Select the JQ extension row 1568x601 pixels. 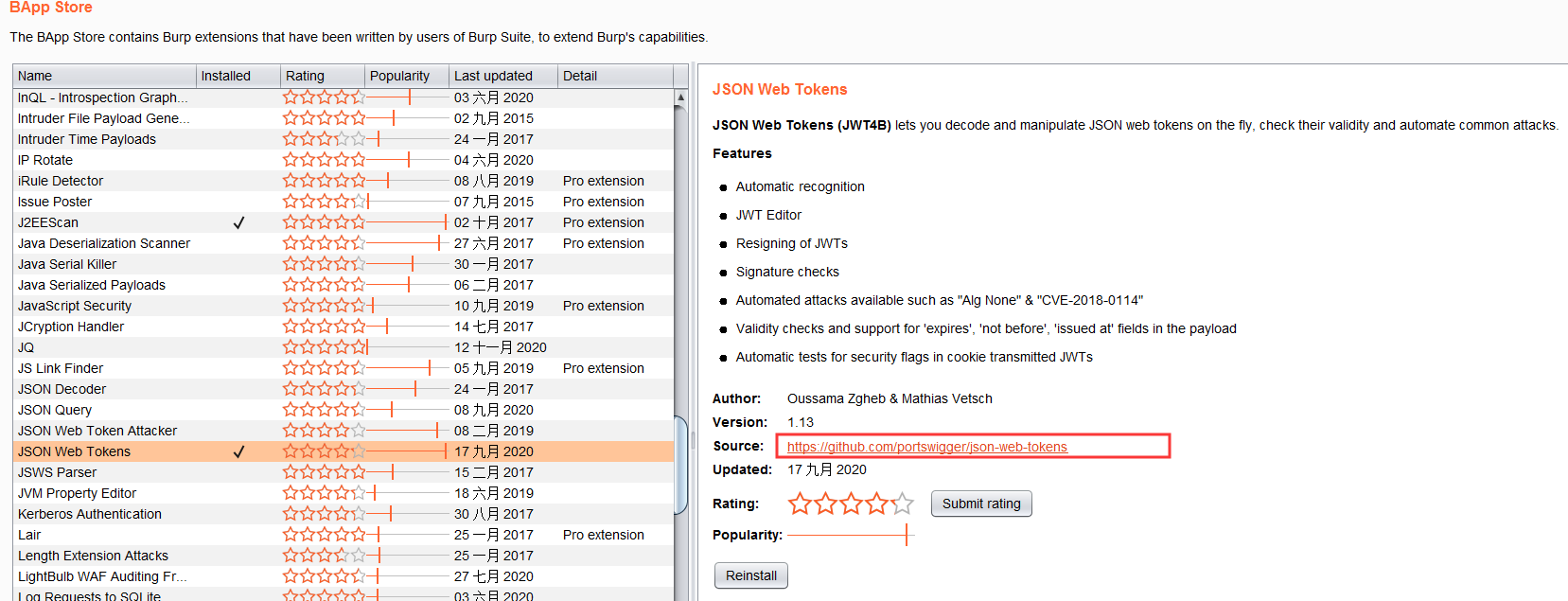pyautogui.click(x=344, y=347)
